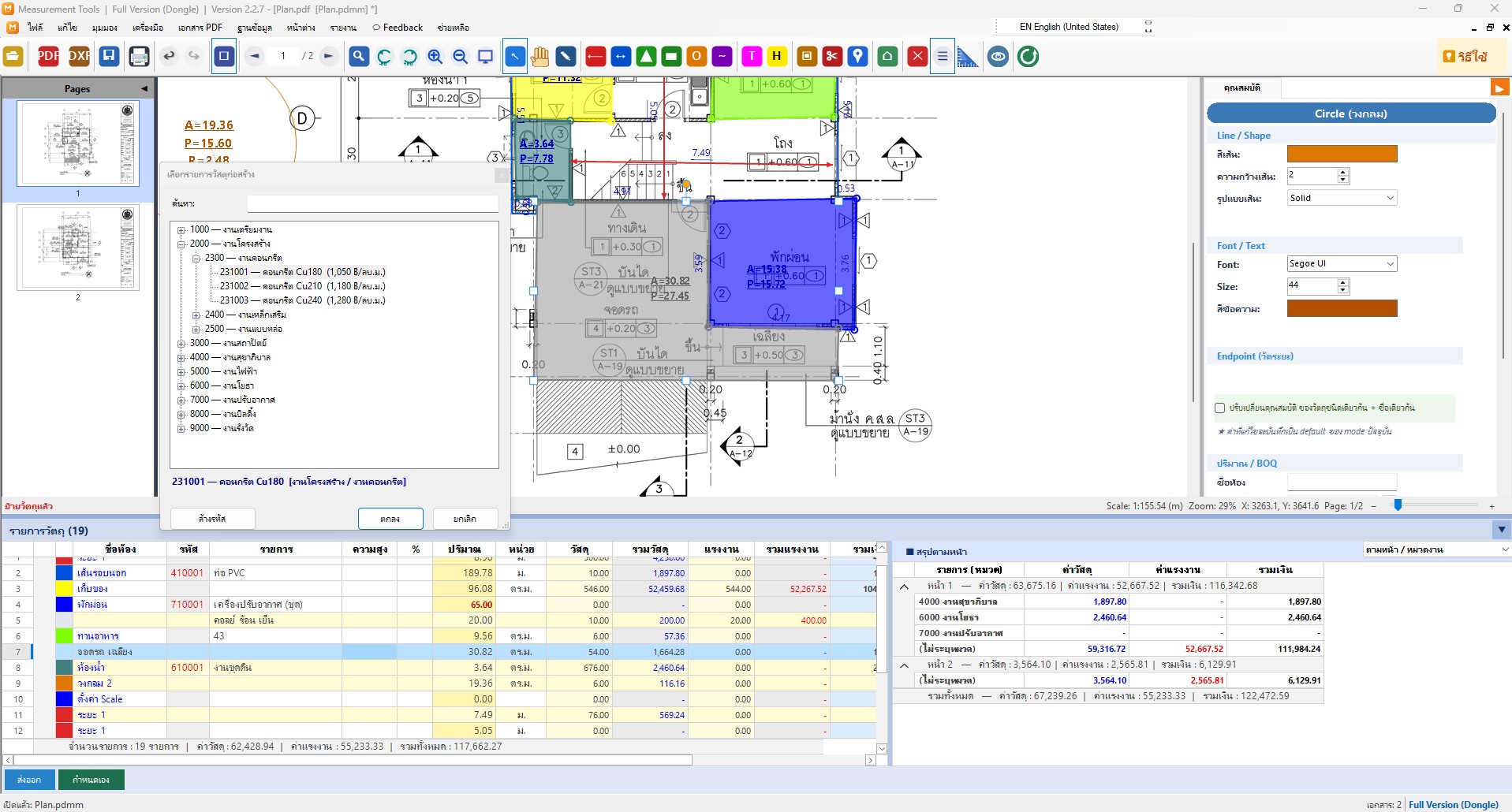Select the magenta T text tool
Image resolution: width=1512 pixels, height=812 pixels.
tap(752, 56)
